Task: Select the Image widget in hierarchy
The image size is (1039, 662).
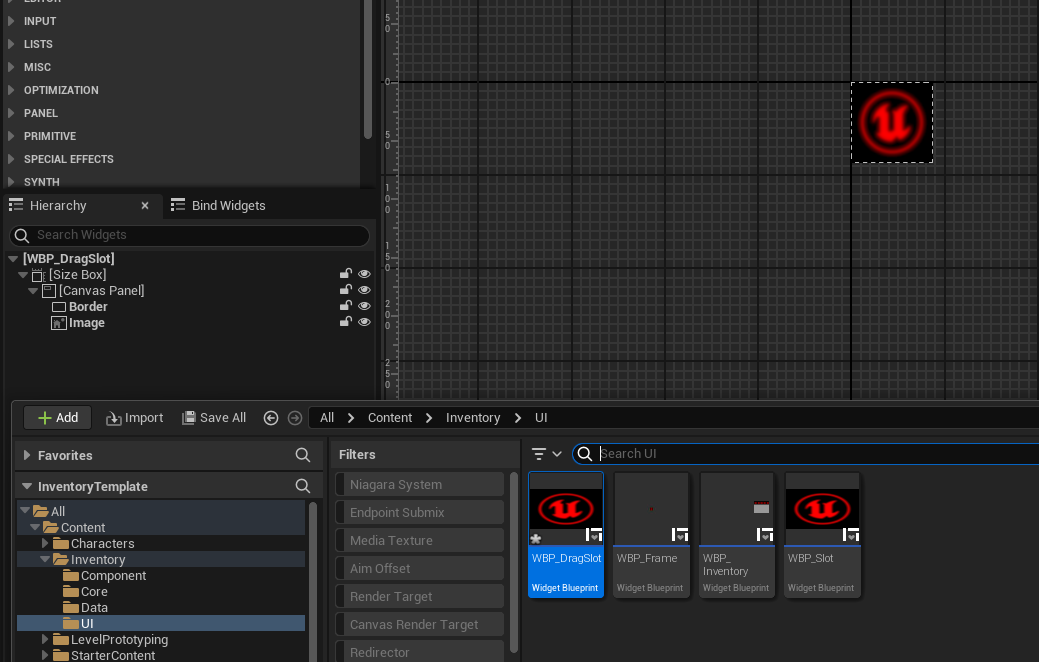Action: (87, 323)
